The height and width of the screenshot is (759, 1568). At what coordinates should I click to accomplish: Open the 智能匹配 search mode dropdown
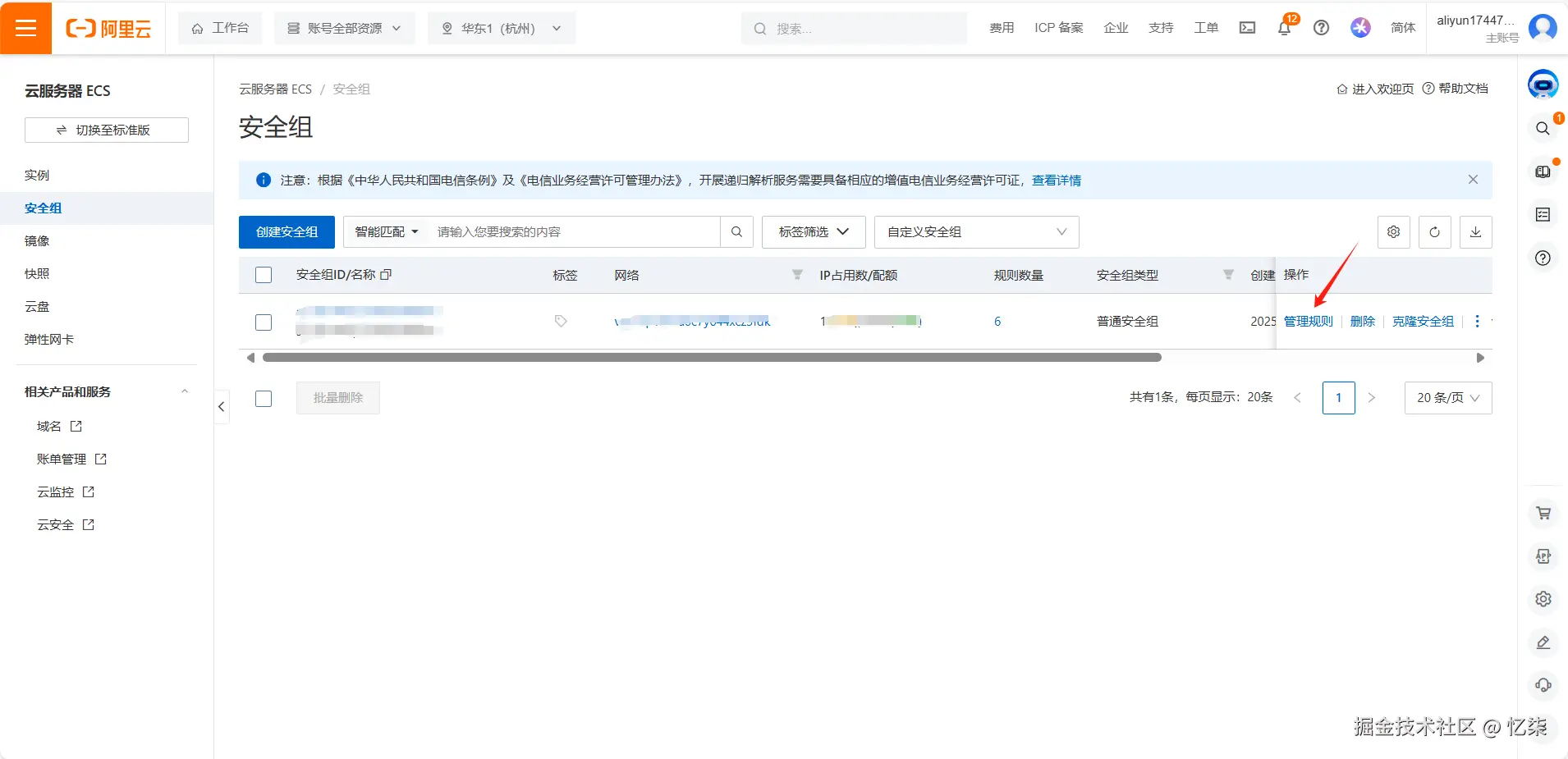[x=387, y=232]
